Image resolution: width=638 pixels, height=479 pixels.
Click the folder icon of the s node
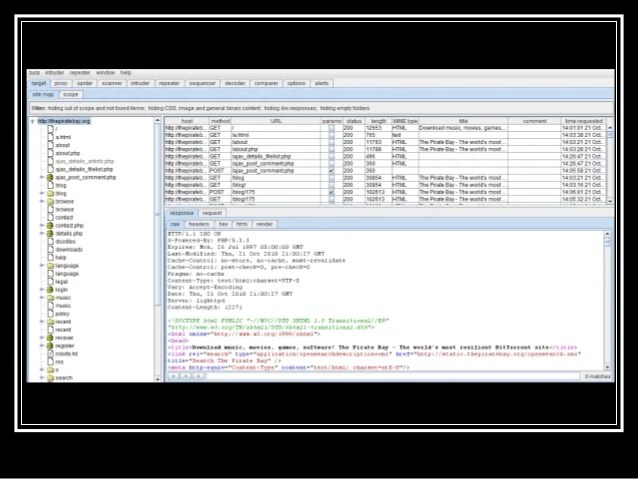(x=50, y=370)
